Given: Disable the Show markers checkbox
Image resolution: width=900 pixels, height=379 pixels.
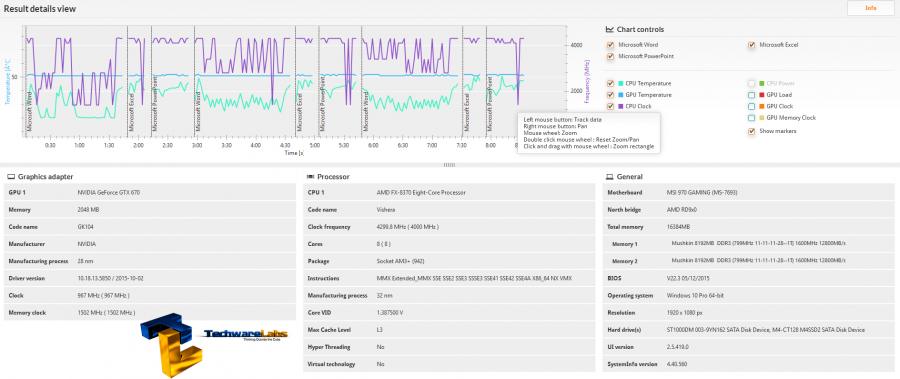Looking at the screenshot, I should [x=751, y=131].
